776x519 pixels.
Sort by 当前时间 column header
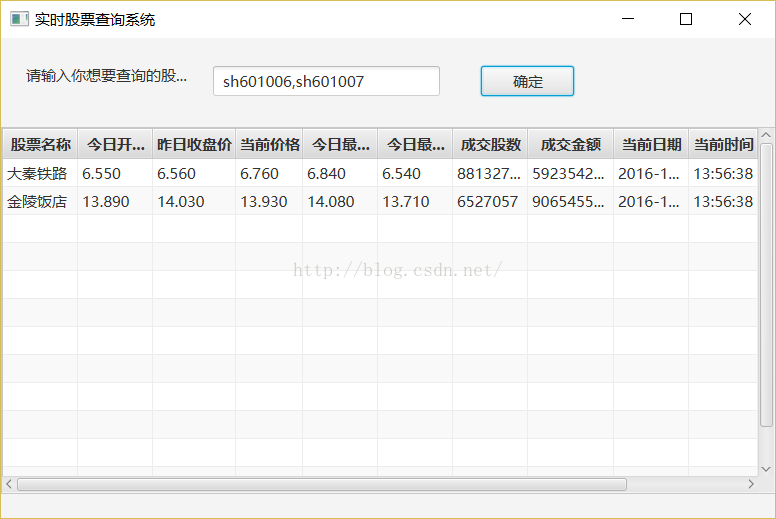pyautogui.click(x=723, y=144)
